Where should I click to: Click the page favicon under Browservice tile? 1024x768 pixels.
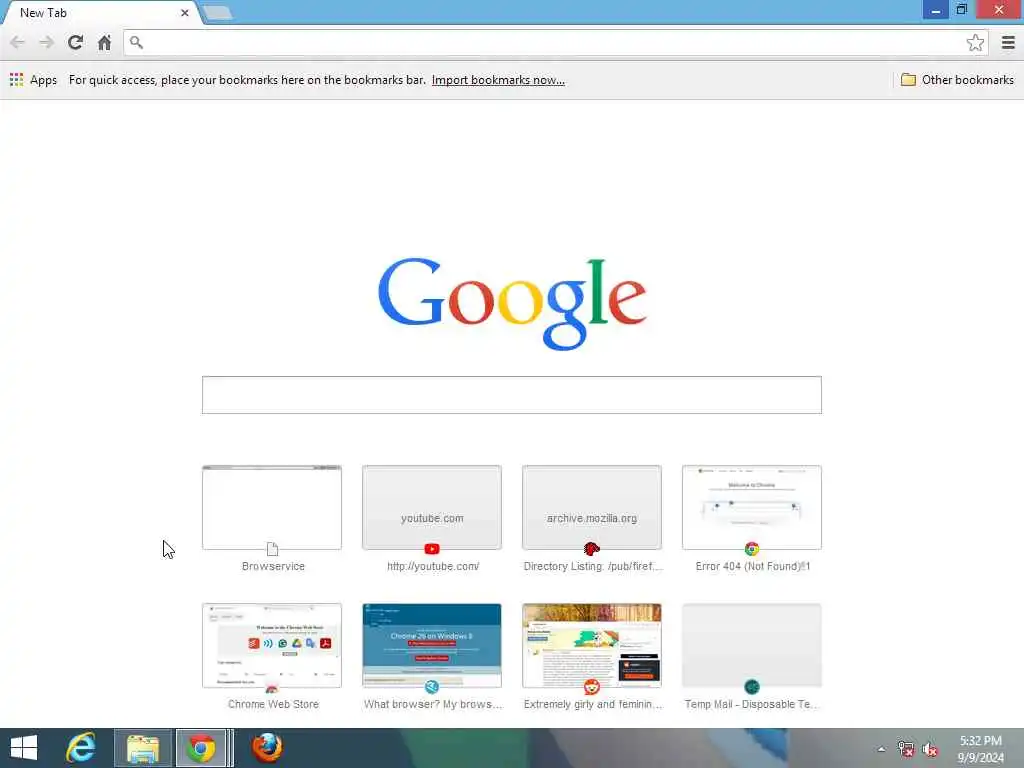pyautogui.click(x=272, y=549)
